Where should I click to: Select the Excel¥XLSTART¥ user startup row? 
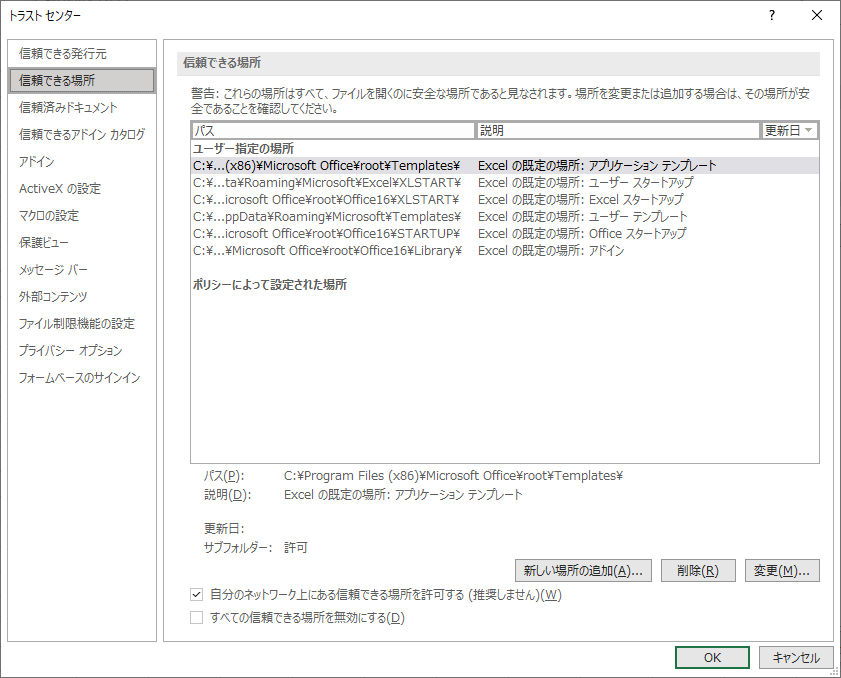coord(505,183)
